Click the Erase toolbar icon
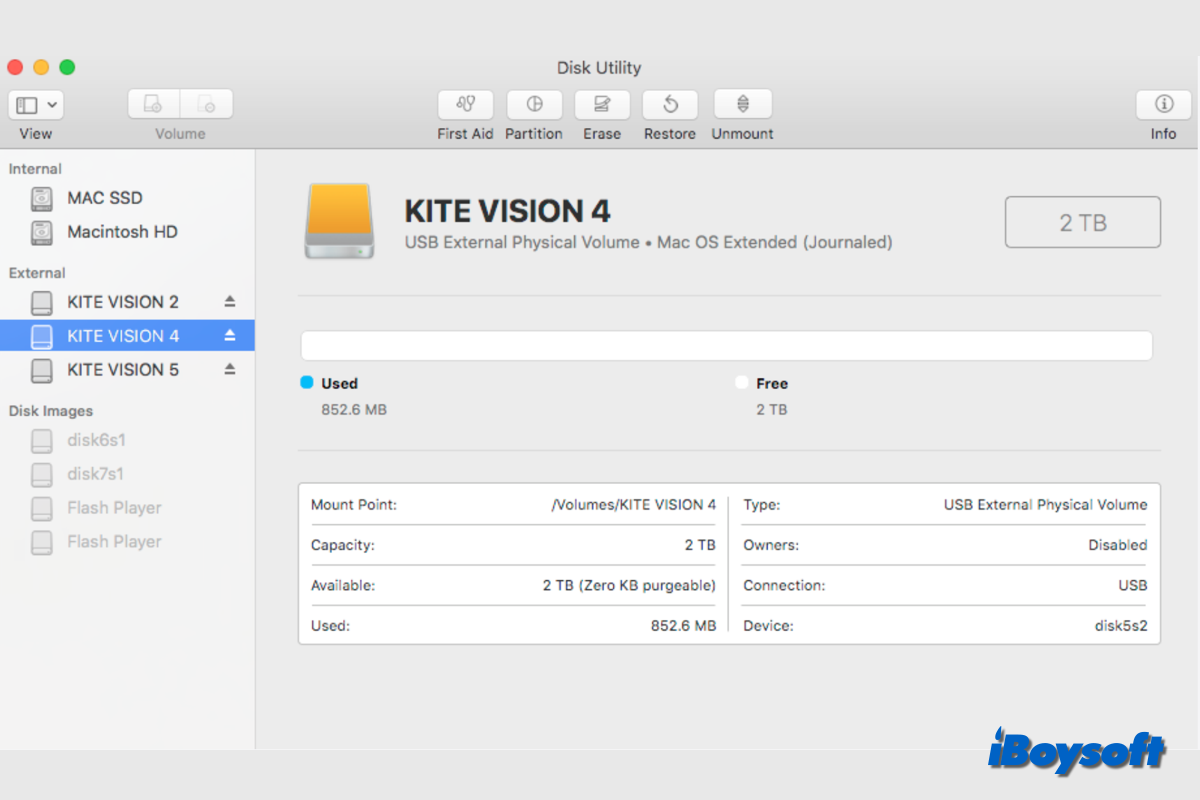 click(x=602, y=105)
